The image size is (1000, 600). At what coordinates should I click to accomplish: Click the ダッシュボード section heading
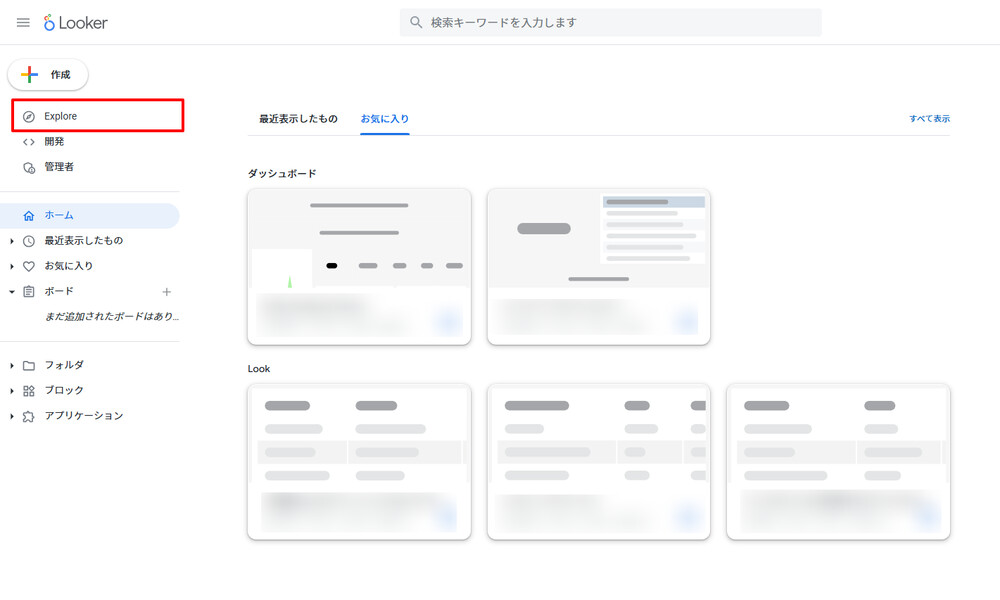pyautogui.click(x=282, y=173)
